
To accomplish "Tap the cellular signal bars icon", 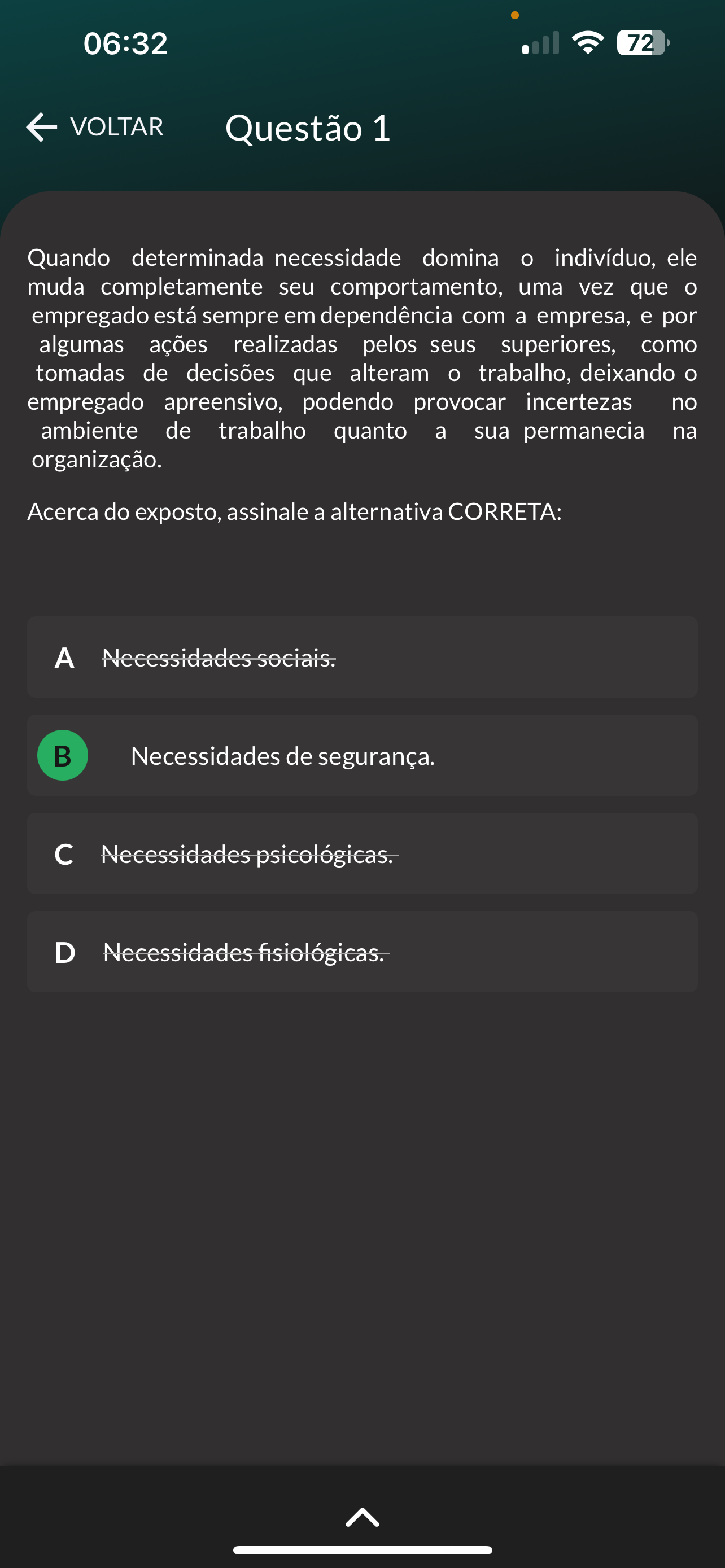I will (x=540, y=44).
